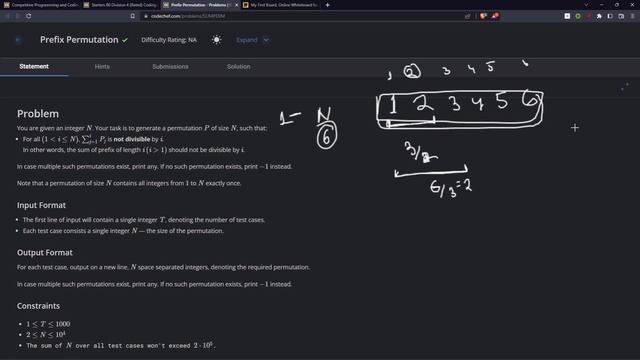The image size is (640, 360).
Task: Go back with the browser back arrow
Action: tap(7, 16)
